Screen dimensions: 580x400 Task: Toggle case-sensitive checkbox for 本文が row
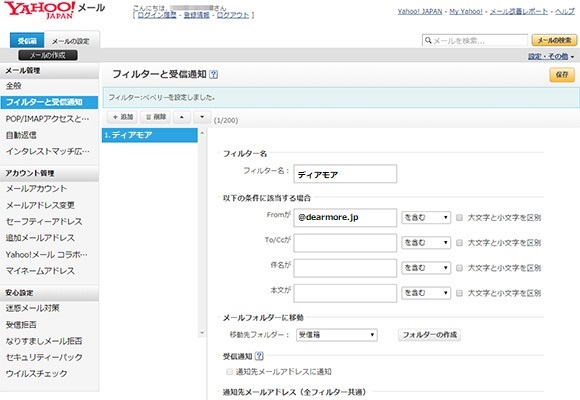click(x=459, y=293)
